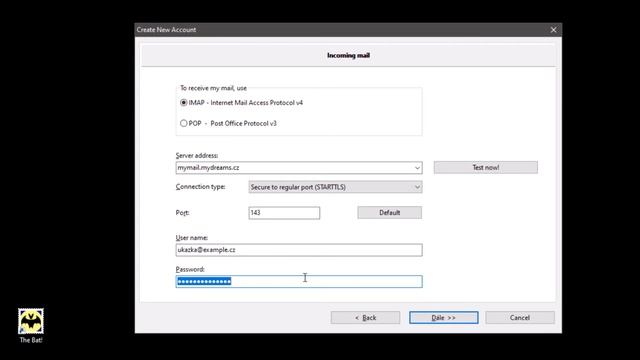Click into the User name field
The width and height of the screenshot is (640, 360).
pos(299,250)
